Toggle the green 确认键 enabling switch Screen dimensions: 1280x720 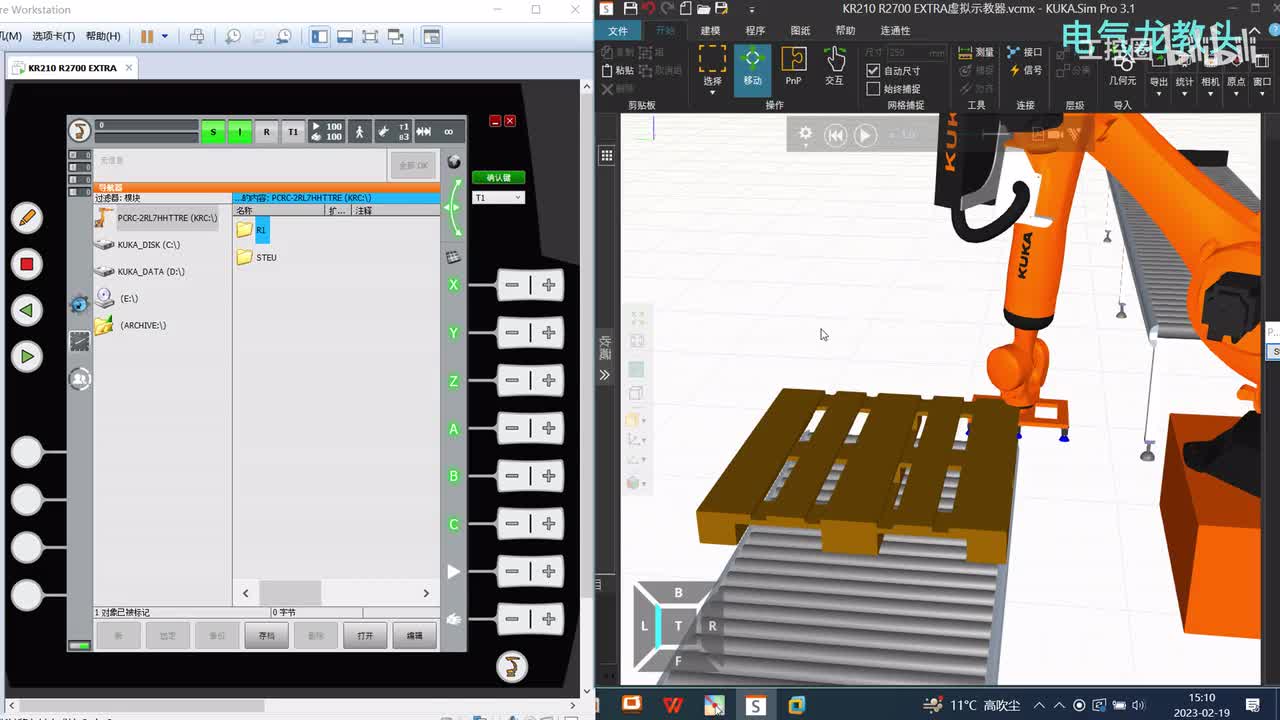click(498, 178)
